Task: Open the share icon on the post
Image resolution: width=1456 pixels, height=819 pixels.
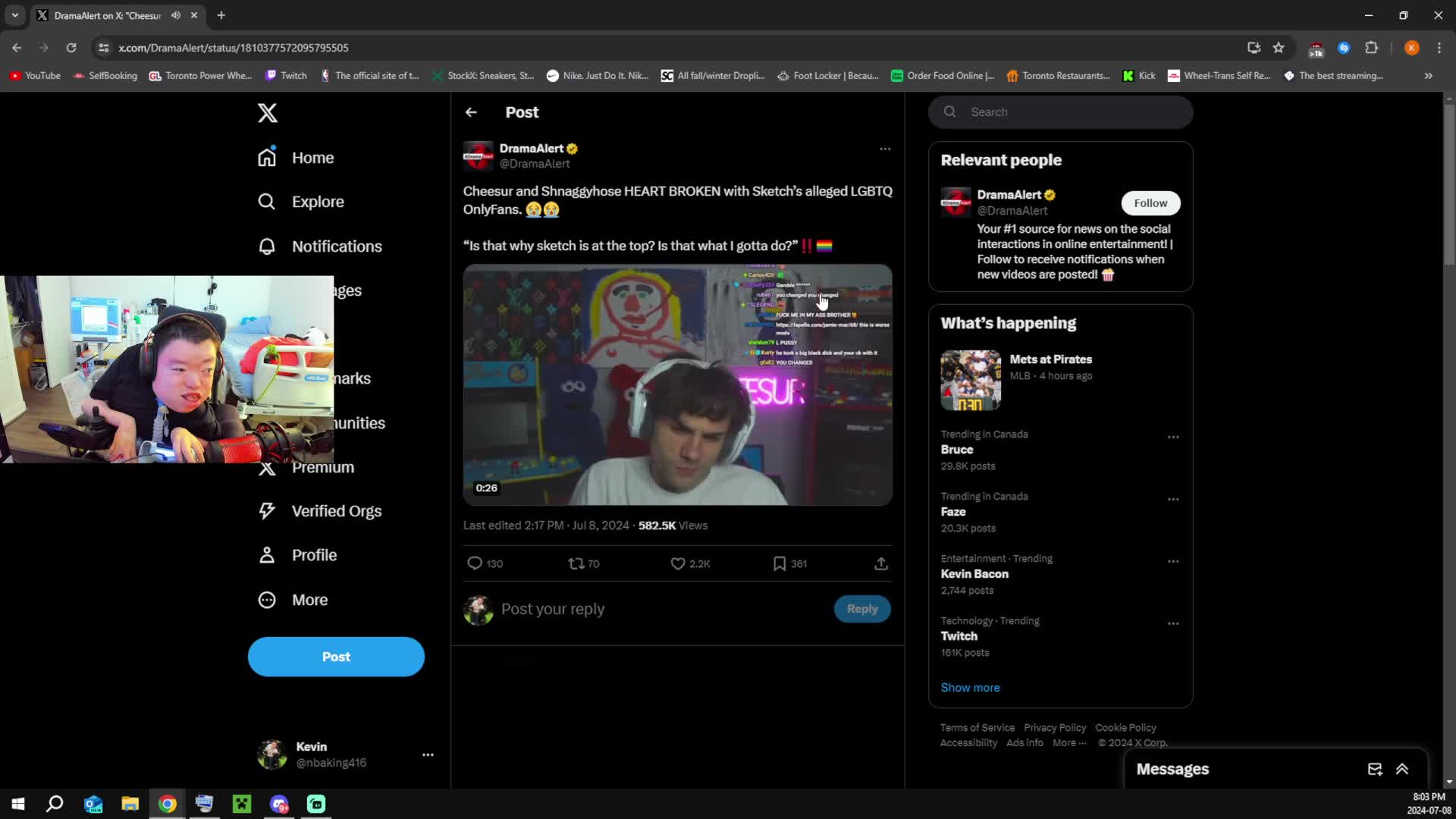Action: coord(880,563)
